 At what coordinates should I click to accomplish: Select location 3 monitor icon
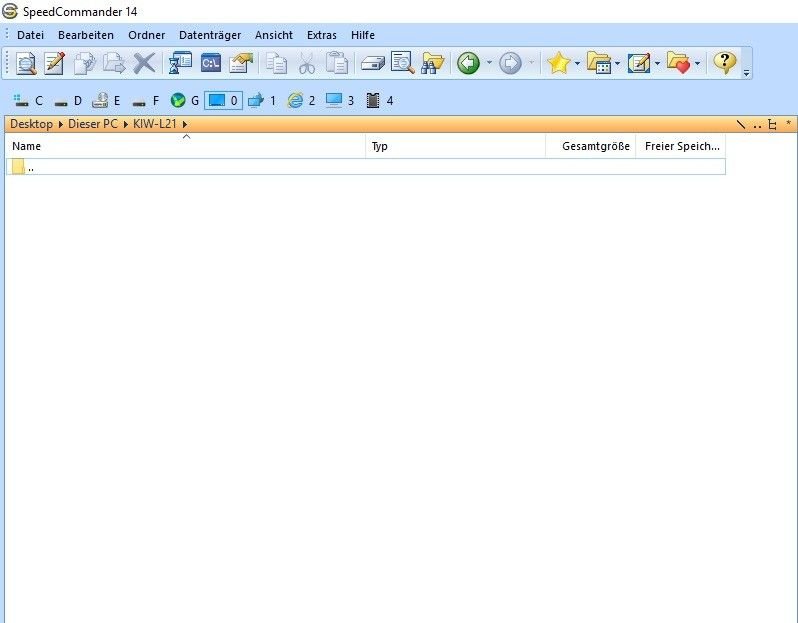pos(340,101)
